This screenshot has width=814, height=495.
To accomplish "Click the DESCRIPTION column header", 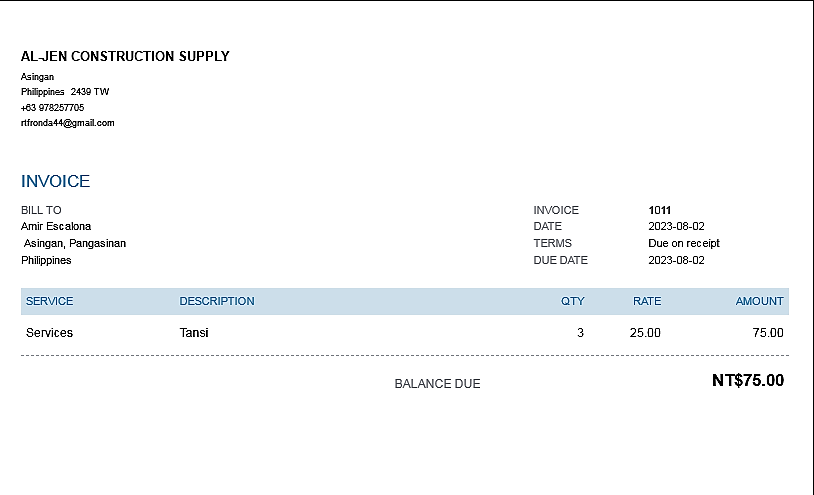I will tap(217, 301).
